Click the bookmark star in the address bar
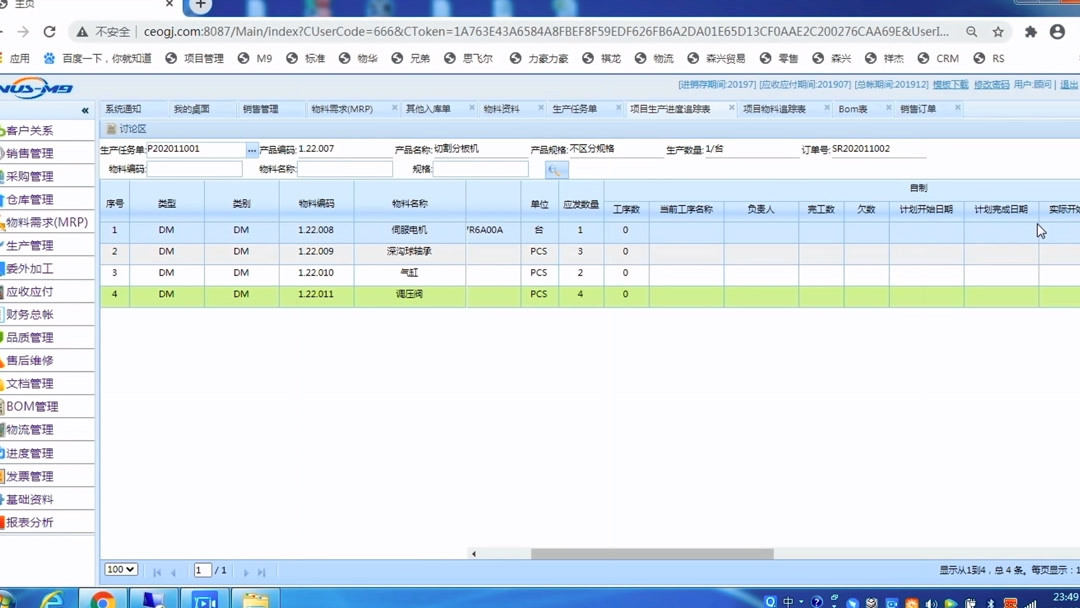The image size is (1080, 608). point(998,31)
